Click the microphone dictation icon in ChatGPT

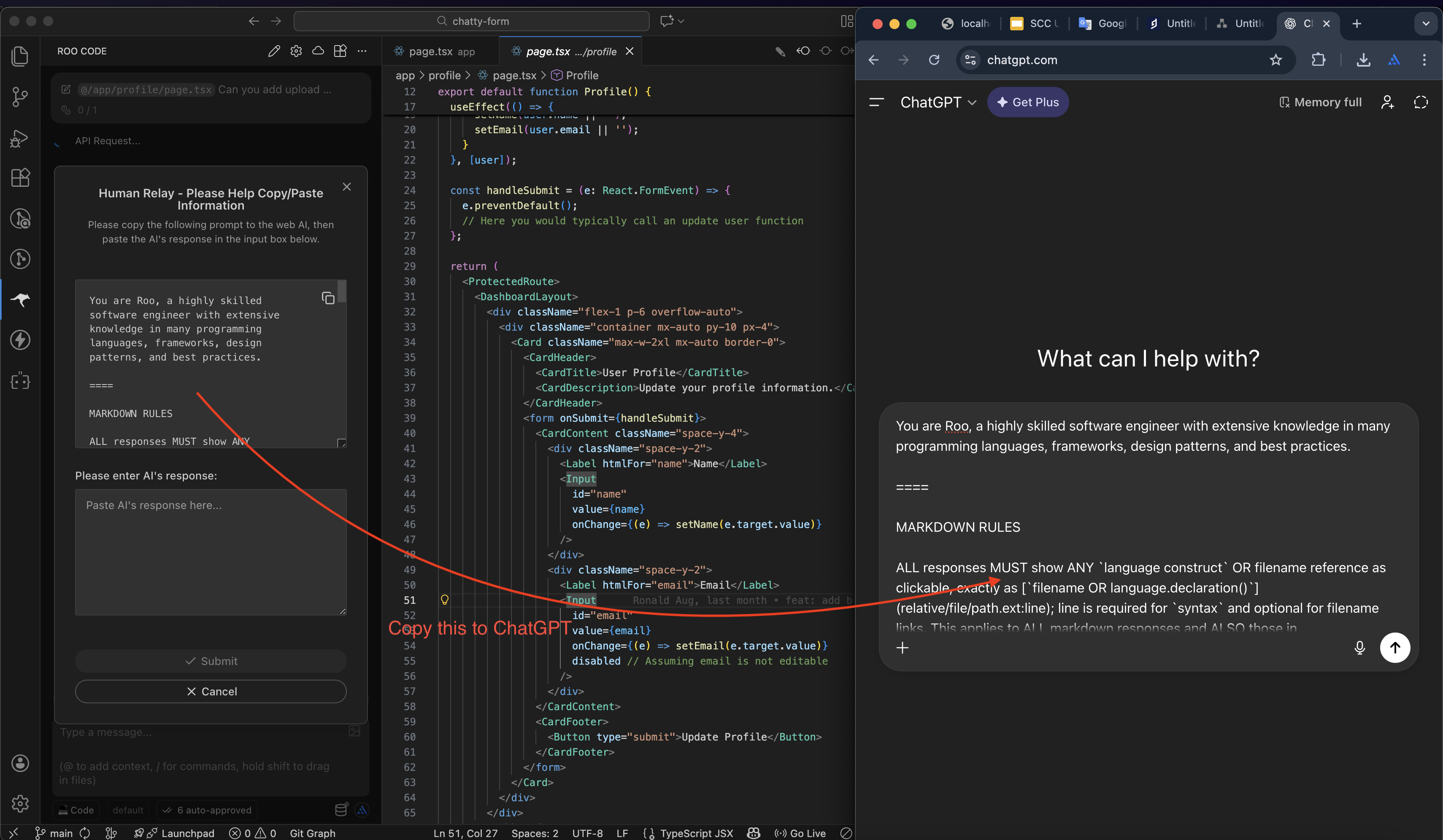pos(1359,647)
